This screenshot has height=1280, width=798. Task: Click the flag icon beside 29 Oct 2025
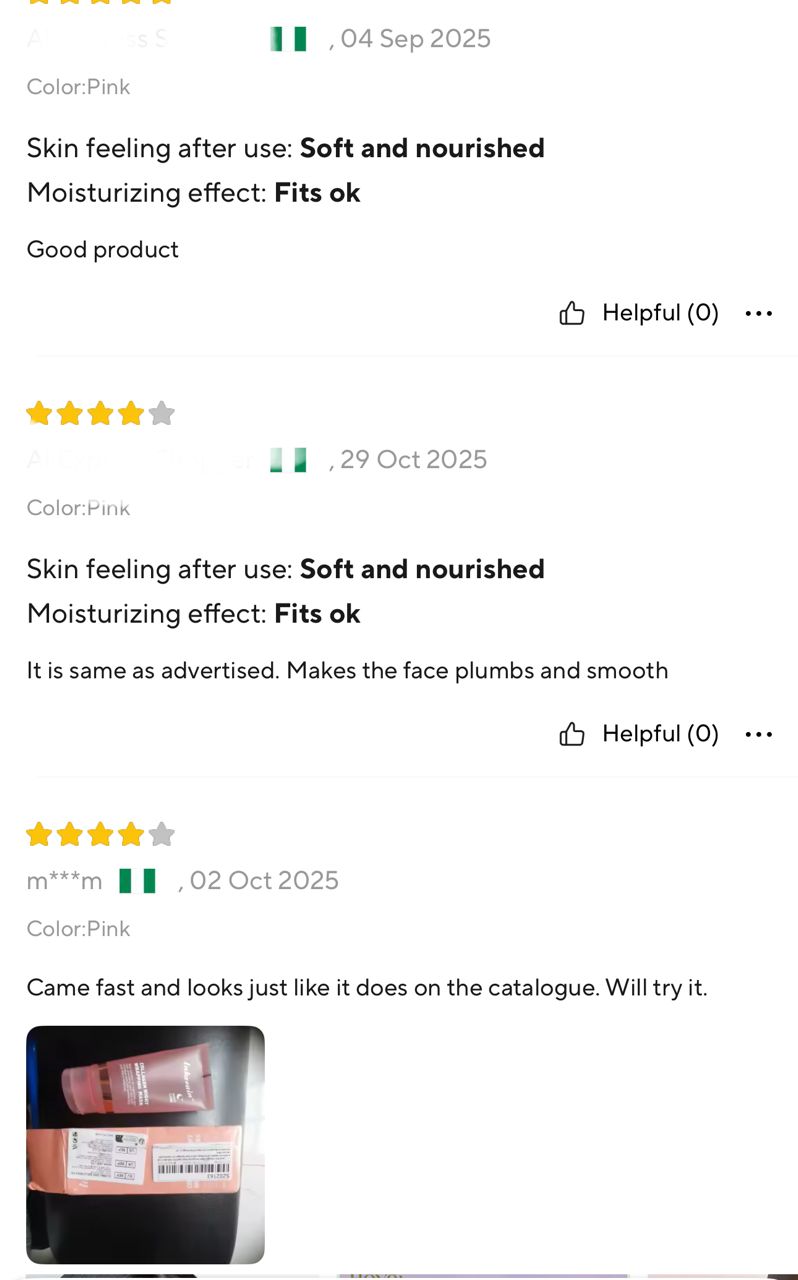point(289,460)
